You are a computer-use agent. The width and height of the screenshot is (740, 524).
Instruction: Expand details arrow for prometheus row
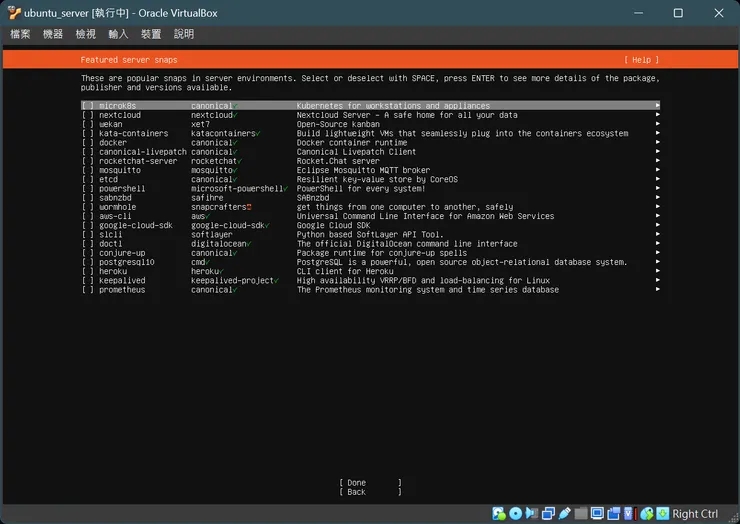(x=657, y=290)
